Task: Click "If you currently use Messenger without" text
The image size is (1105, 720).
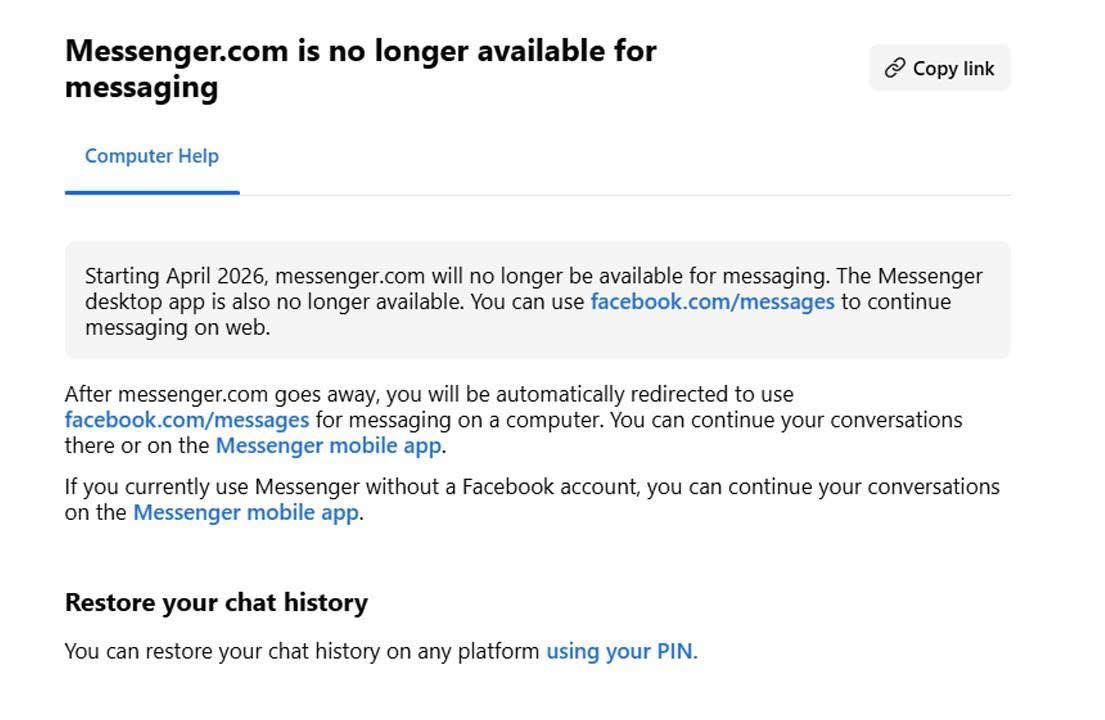Action: 250,487
